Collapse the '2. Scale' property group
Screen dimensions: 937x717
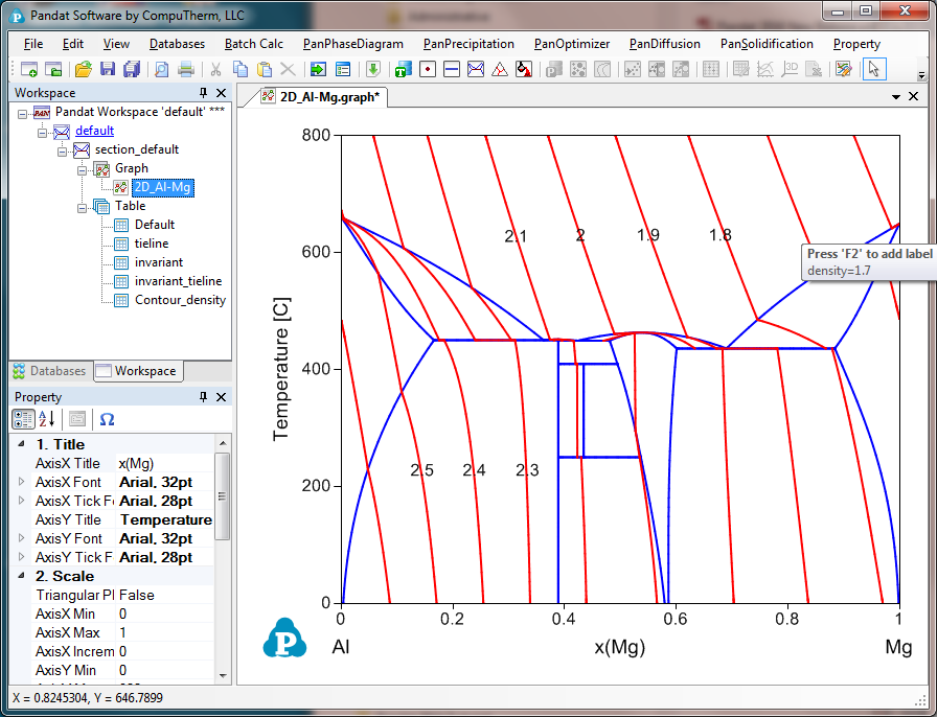pyautogui.click(x=22, y=575)
